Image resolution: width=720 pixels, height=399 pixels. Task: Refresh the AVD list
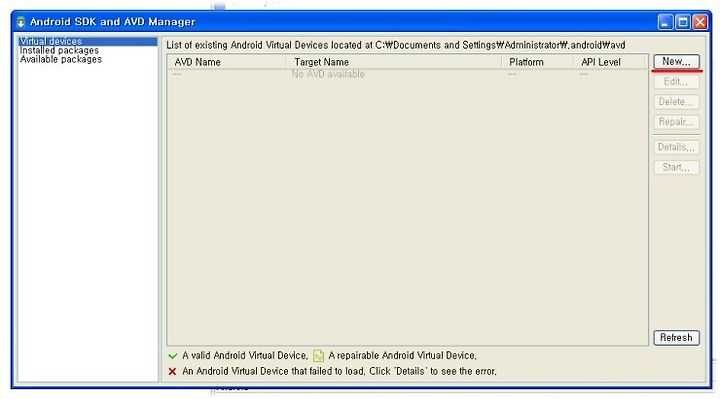676,338
